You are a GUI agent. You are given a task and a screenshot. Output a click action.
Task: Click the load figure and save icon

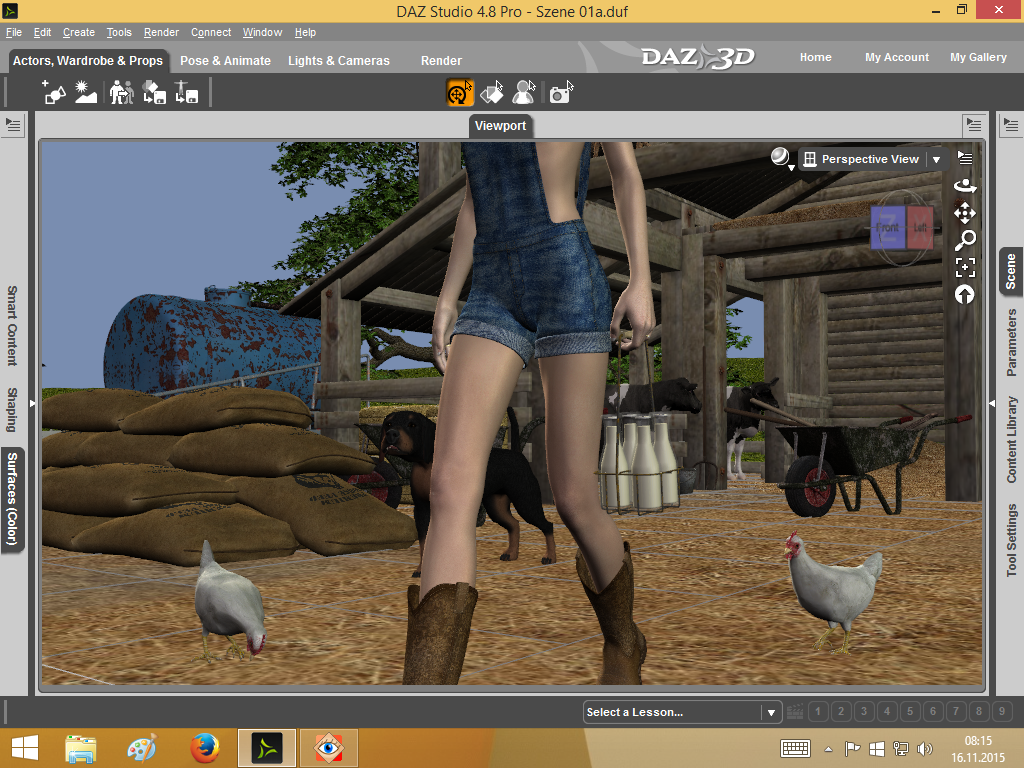[x=154, y=92]
